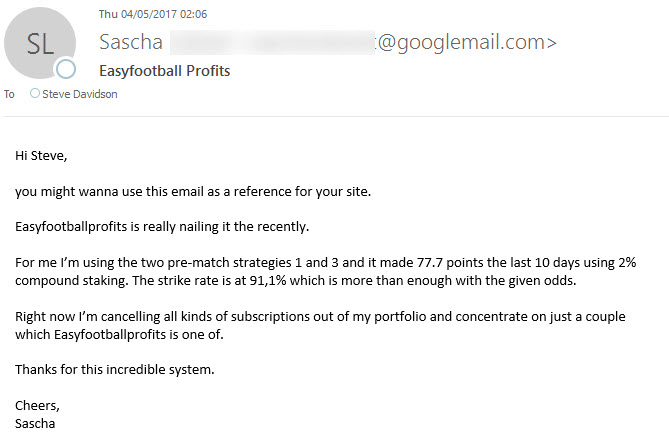
Task: Click the SL sender avatar circle
Action: click(40, 42)
